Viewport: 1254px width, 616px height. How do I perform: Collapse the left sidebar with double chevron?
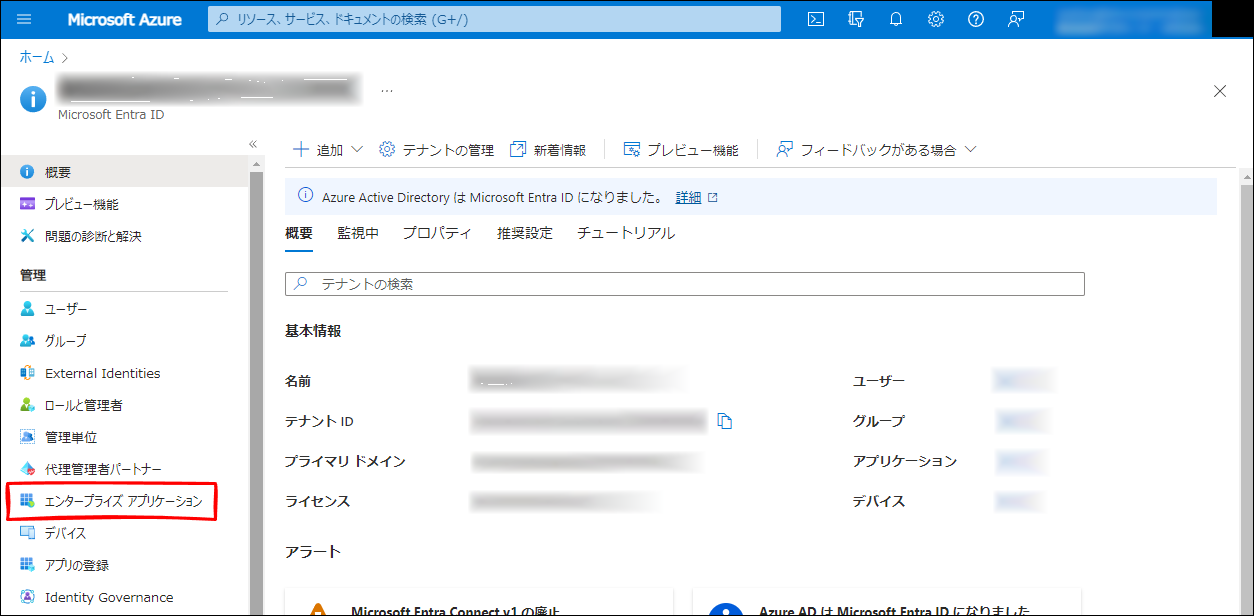[x=253, y=144]
